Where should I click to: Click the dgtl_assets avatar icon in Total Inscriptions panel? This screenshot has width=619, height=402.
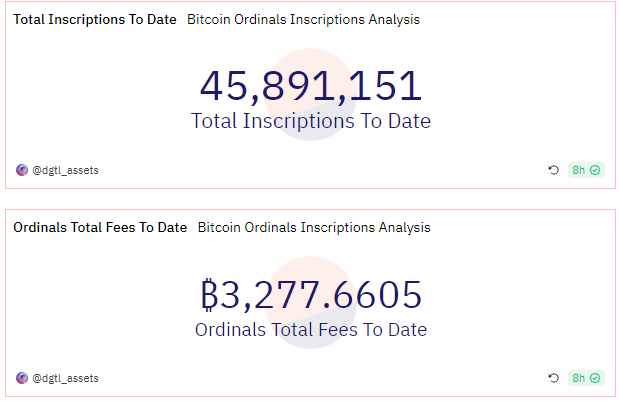click(x=22, y=170)
